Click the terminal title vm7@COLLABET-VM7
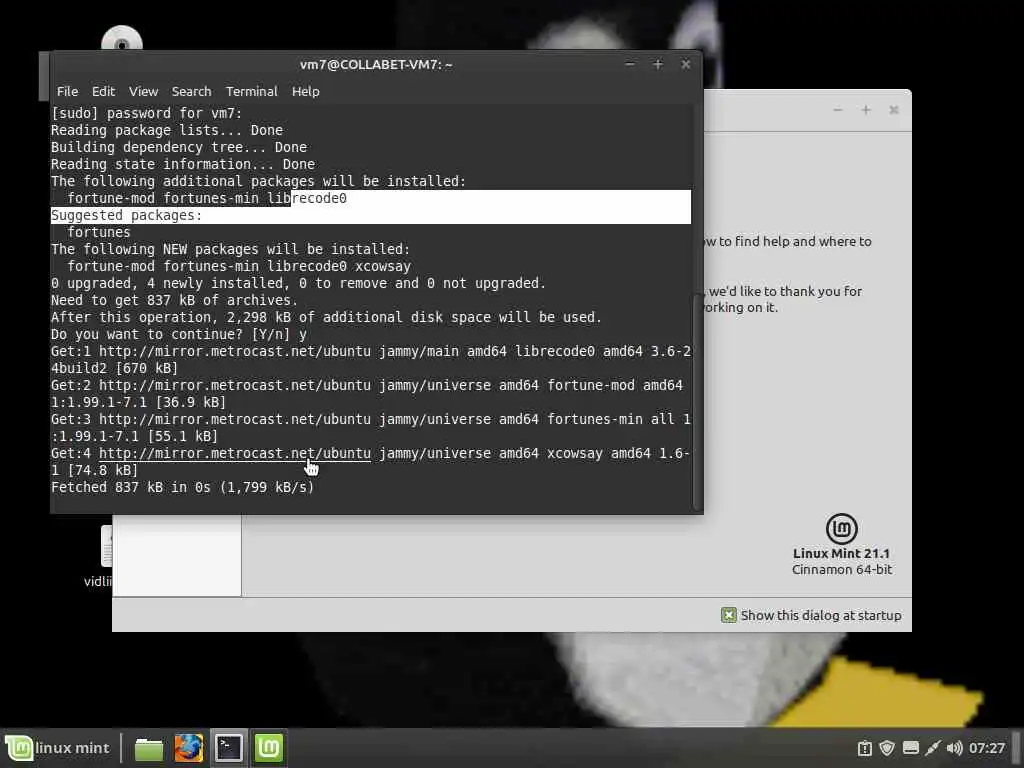Image resolution: width=1024 pixels, height=768 pixels. 376,65
